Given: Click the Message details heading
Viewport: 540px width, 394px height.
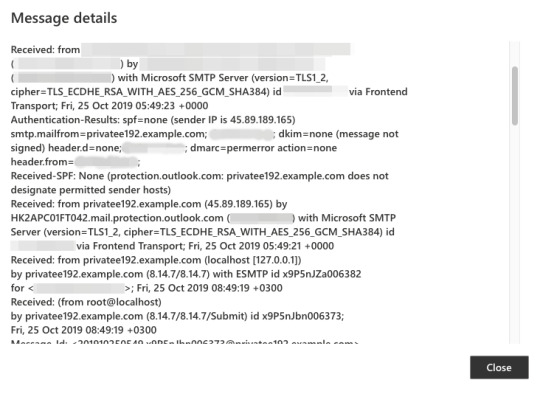Looking at the screenshot, I should click(64, 18).
